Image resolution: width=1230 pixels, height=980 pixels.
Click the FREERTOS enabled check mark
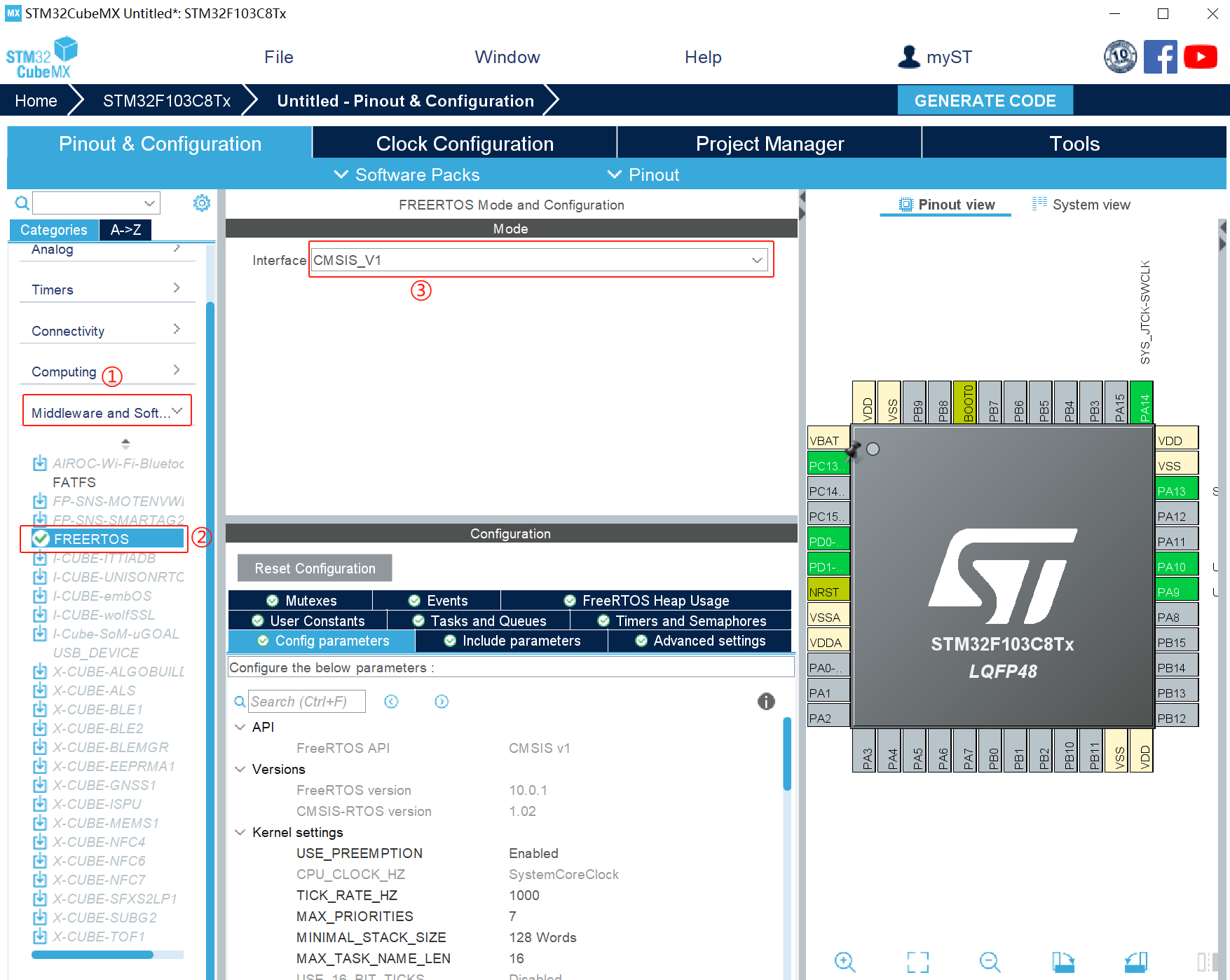[41, 538]
